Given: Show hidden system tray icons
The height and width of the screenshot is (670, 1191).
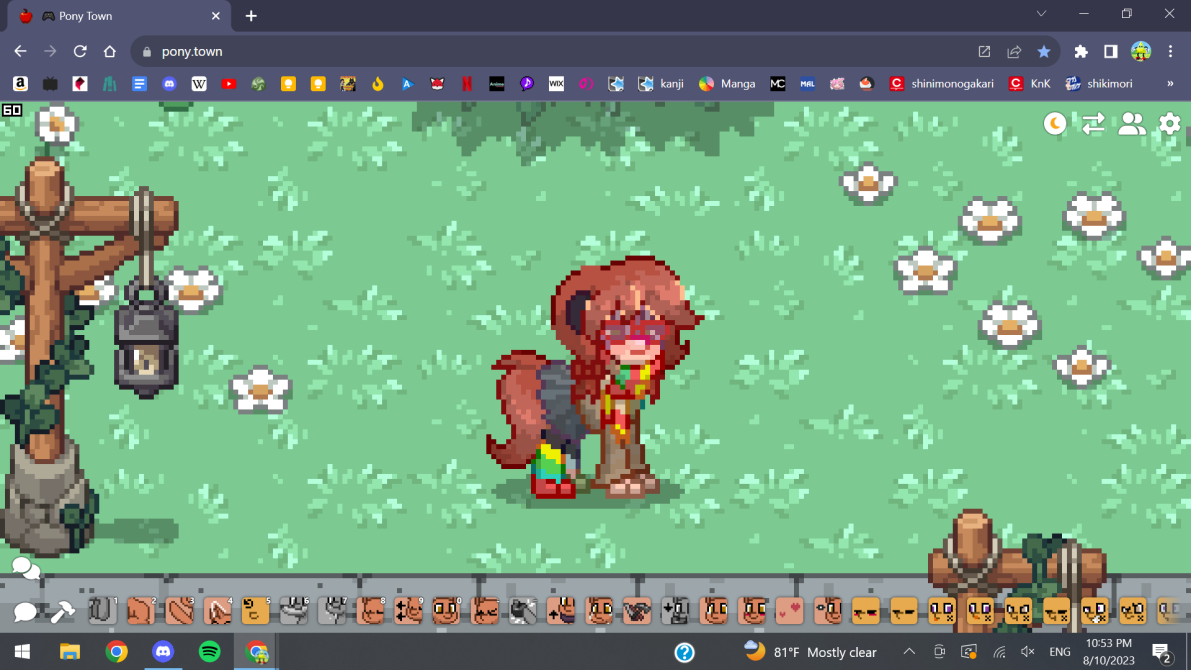Looking at the screenshot, I should pos(909,652).
